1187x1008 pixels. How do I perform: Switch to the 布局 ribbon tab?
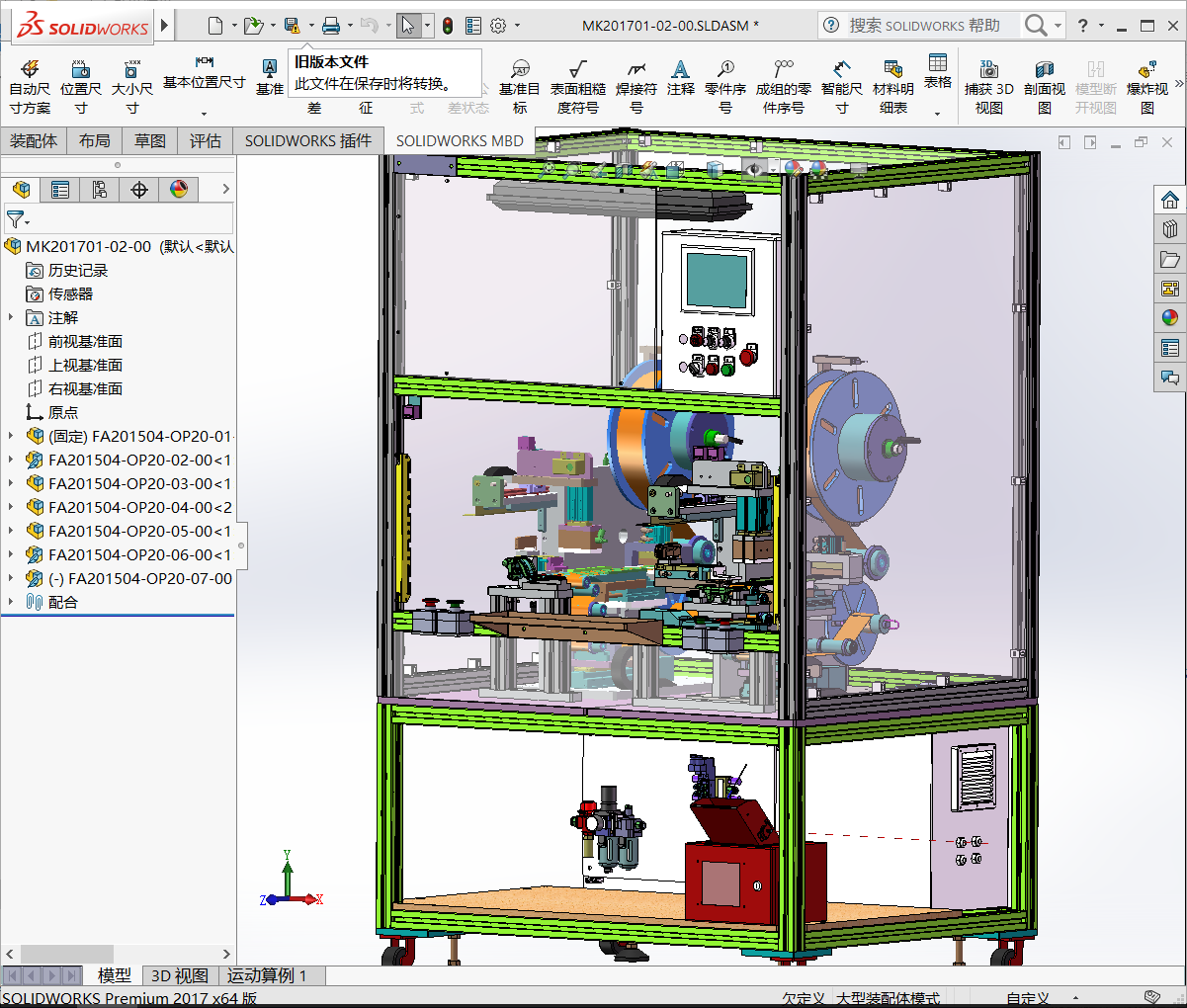[95, 141]
